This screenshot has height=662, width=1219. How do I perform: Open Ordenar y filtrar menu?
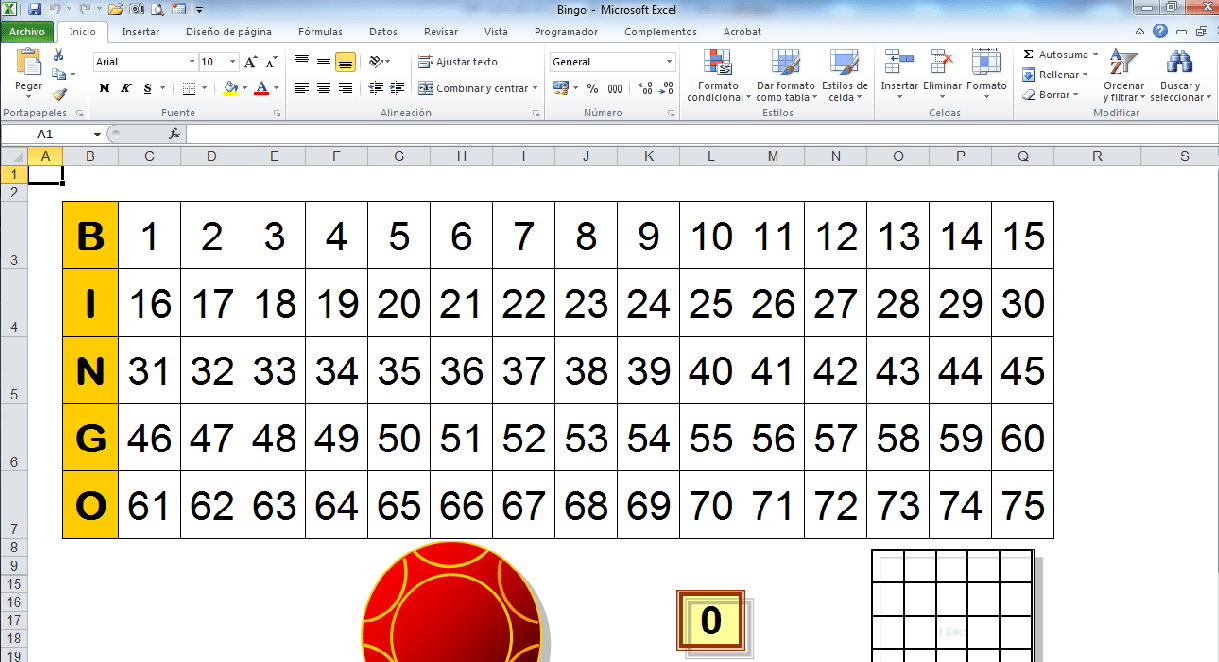pyautogui.click(x=1123, y=75)
